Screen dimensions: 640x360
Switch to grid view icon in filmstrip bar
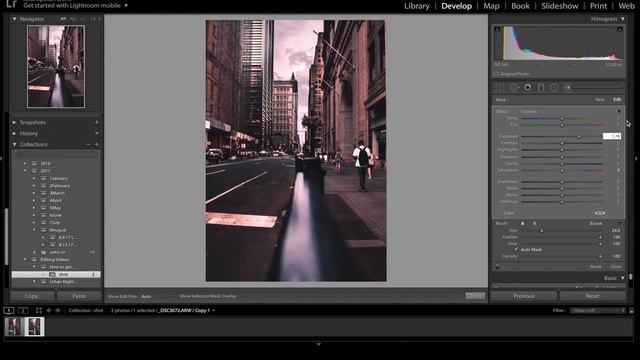tap(39, 310)
